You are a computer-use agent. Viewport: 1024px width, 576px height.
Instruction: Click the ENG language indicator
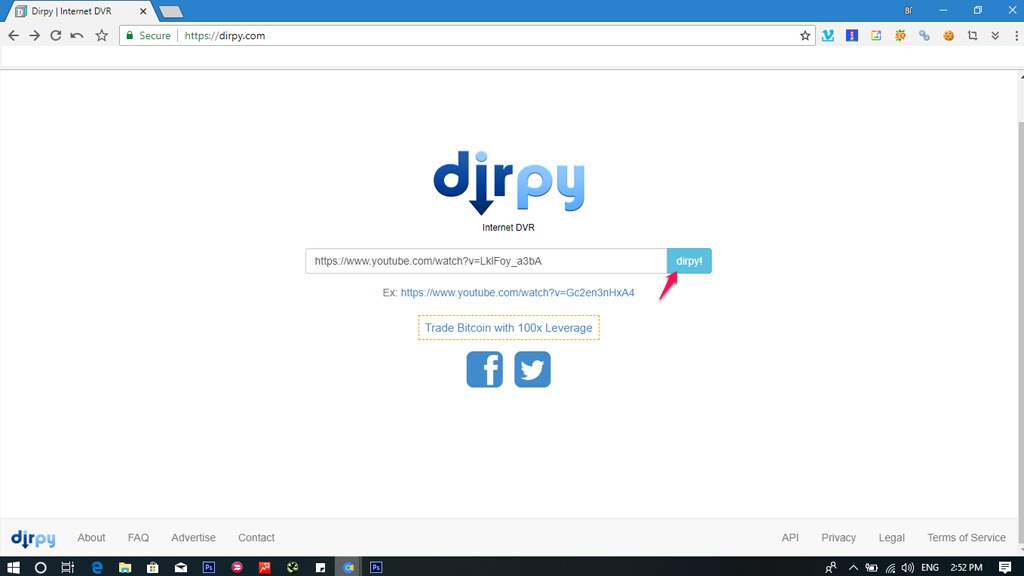pyautogui.click(x=930, y=567)
